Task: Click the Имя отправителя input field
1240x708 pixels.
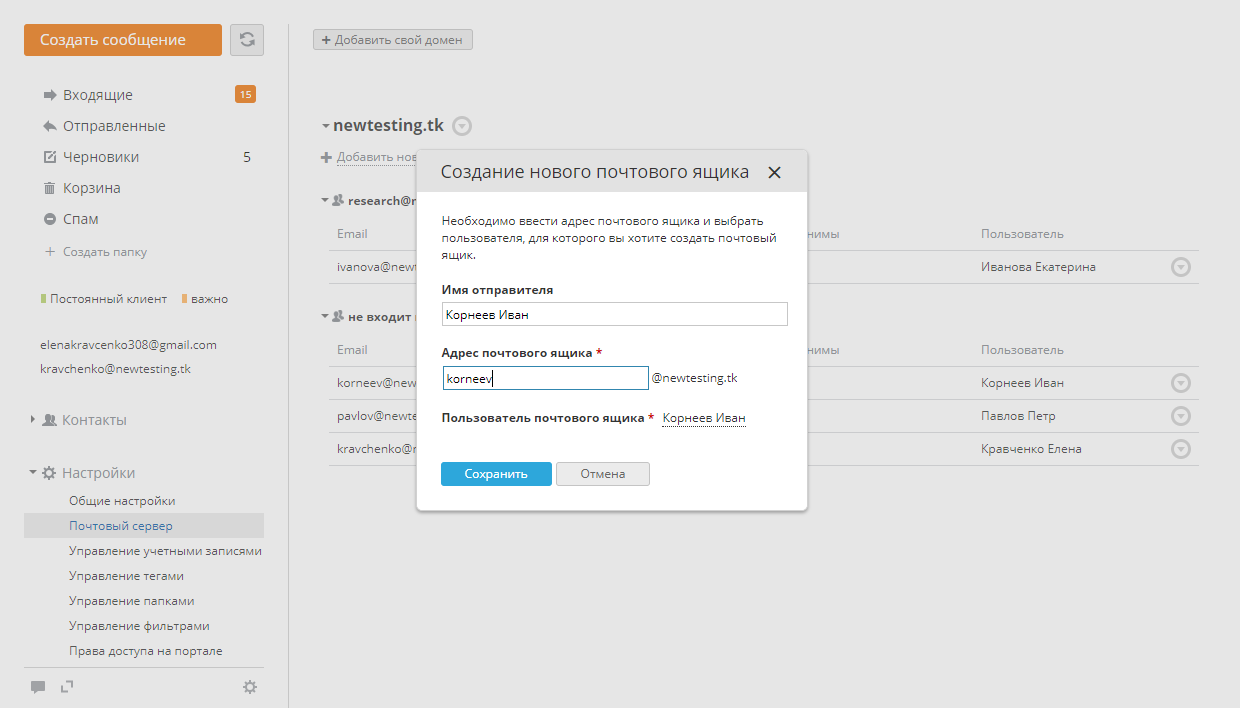Action: [614, 314]
